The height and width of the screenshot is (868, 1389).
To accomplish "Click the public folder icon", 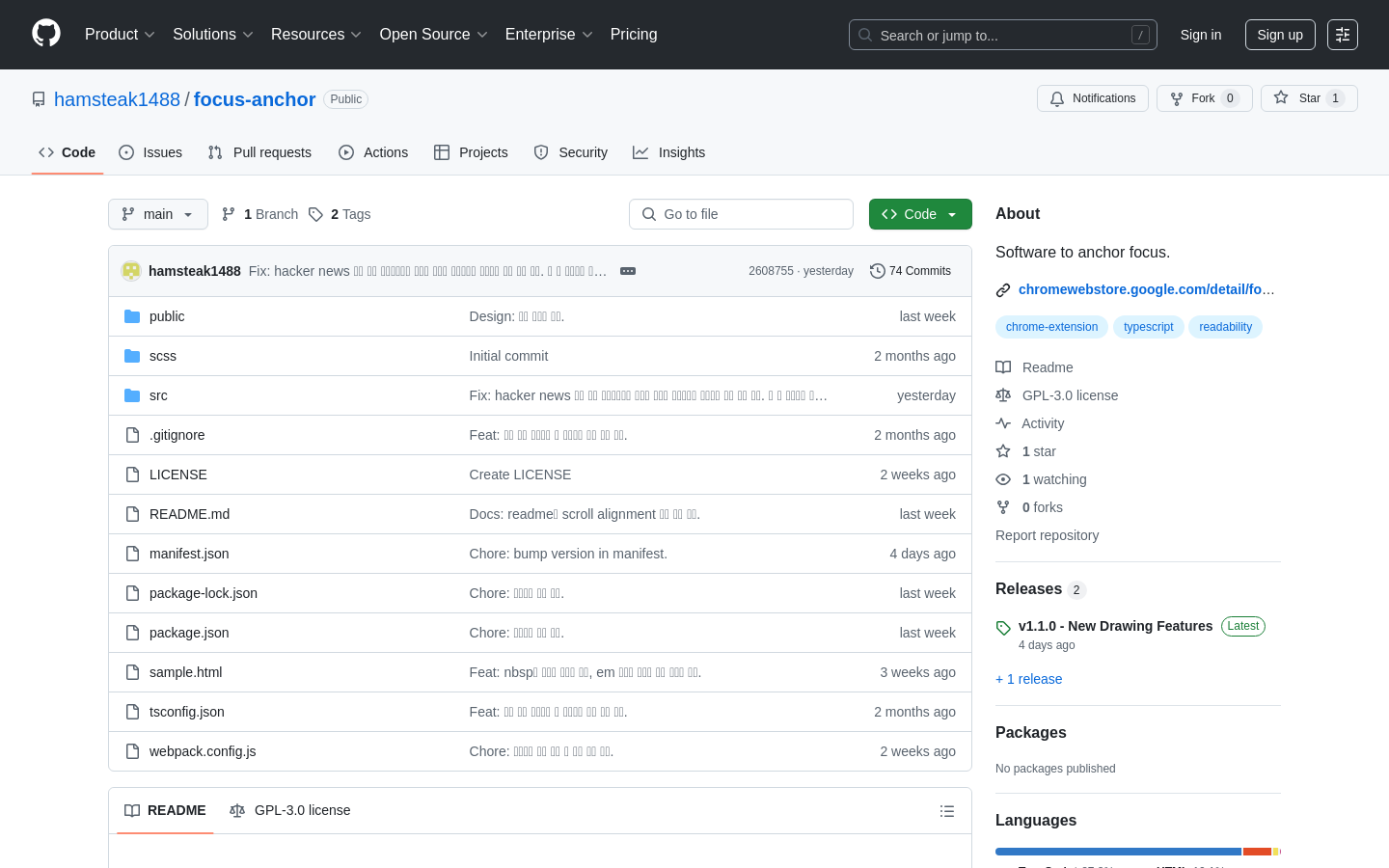I will click(132, 316).
